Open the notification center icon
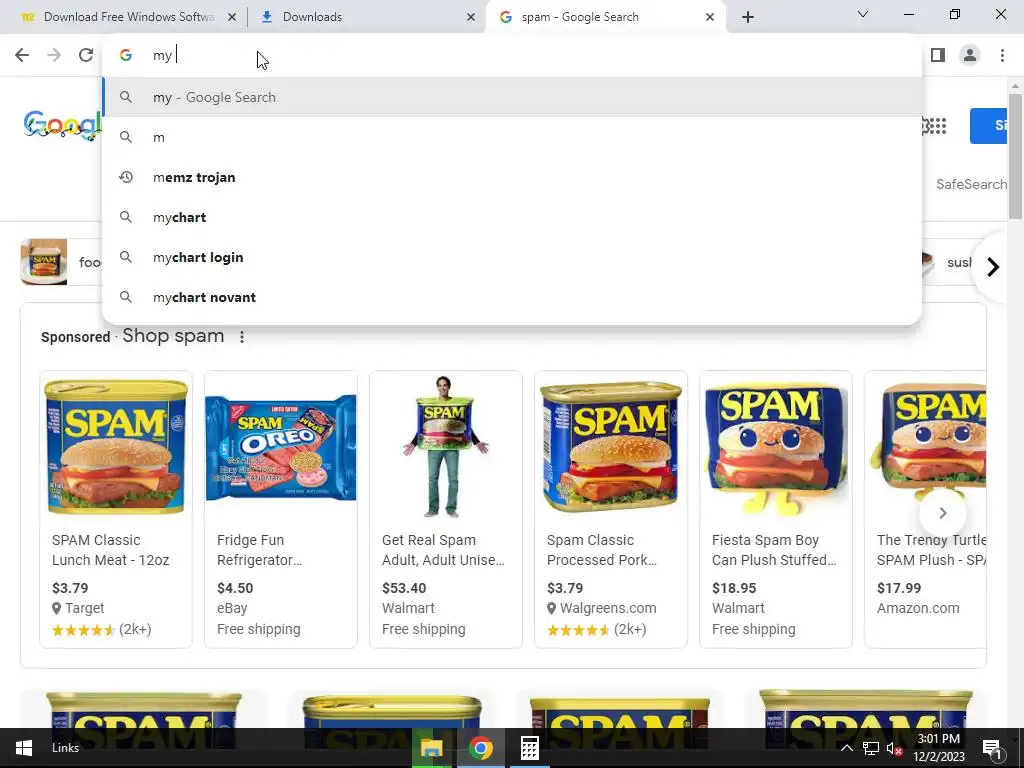Screen dimensions: 1024x768 click(x=993, y=749)
